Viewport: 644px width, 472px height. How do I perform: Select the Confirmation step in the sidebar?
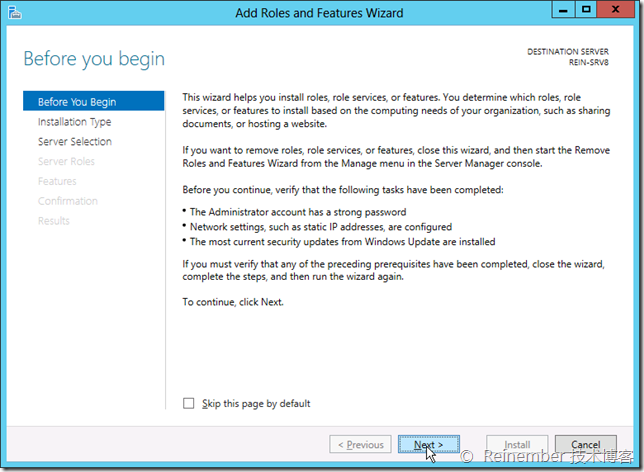68,201
